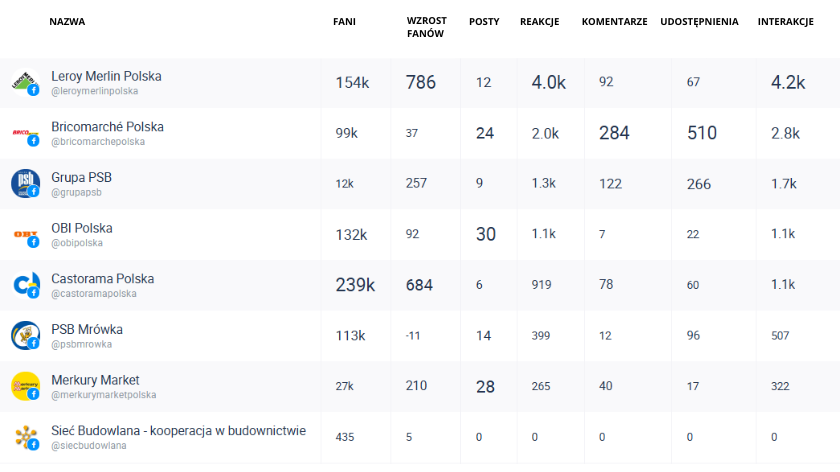Viewport: 840px width, 472px height.
Task: Open the Leroy Merlin Polska page link
Action: [x=106, y=76]
